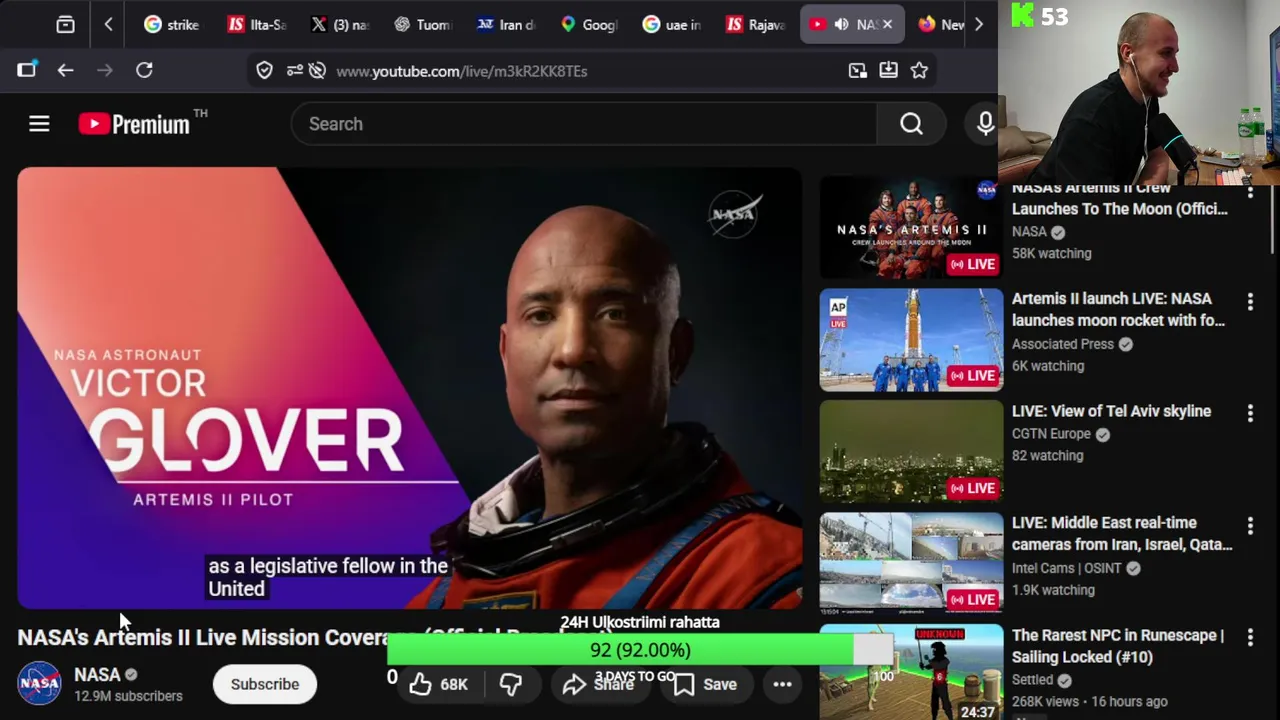The height and width of the screenshot is (720, 1280).
Task: Click into the YouTube Search field
Action: (x=584, y=124)
